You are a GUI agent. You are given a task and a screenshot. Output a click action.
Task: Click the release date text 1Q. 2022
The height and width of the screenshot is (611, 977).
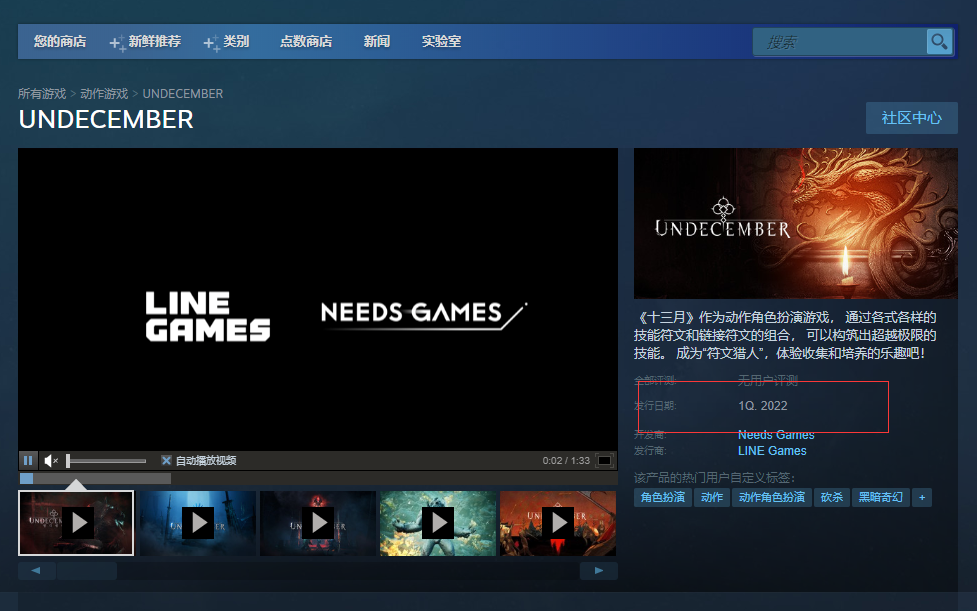[x=763, y=405]
